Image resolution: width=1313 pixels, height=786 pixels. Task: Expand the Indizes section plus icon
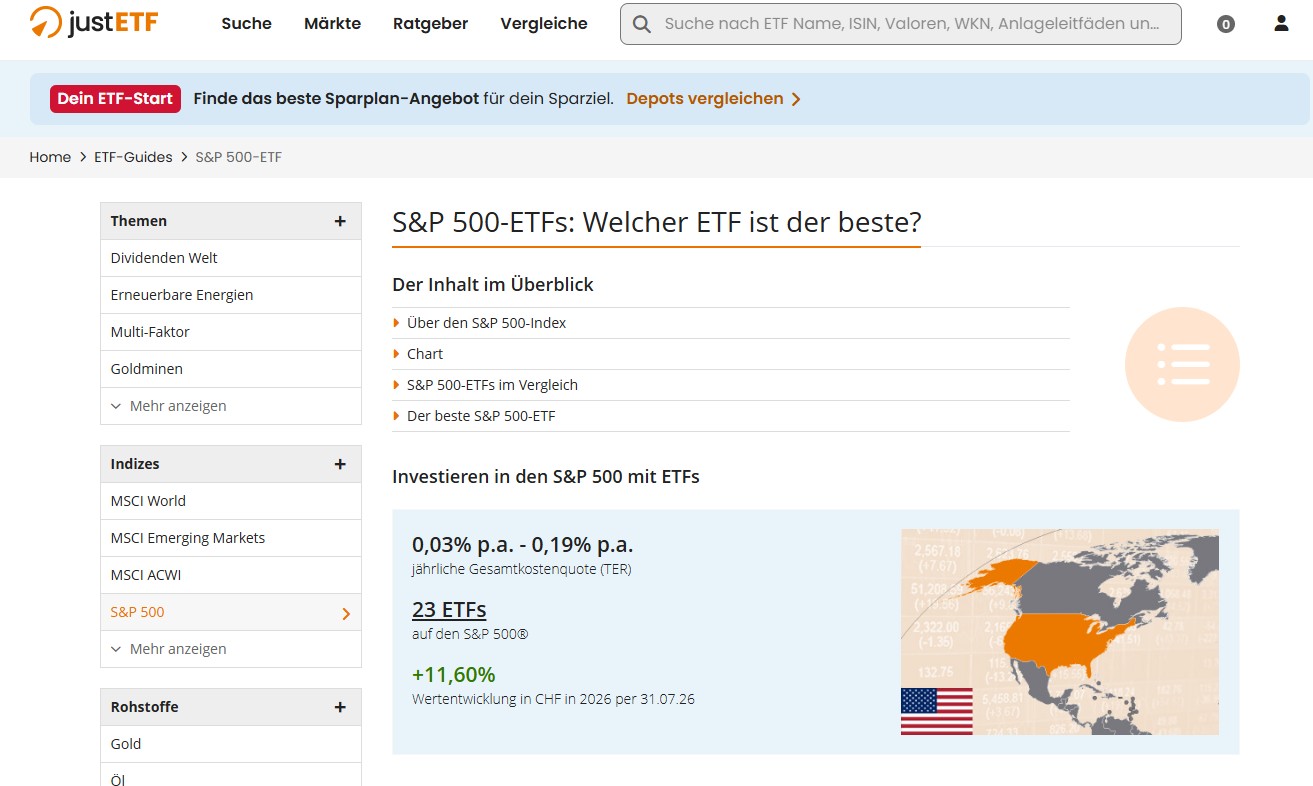[340, 464]
